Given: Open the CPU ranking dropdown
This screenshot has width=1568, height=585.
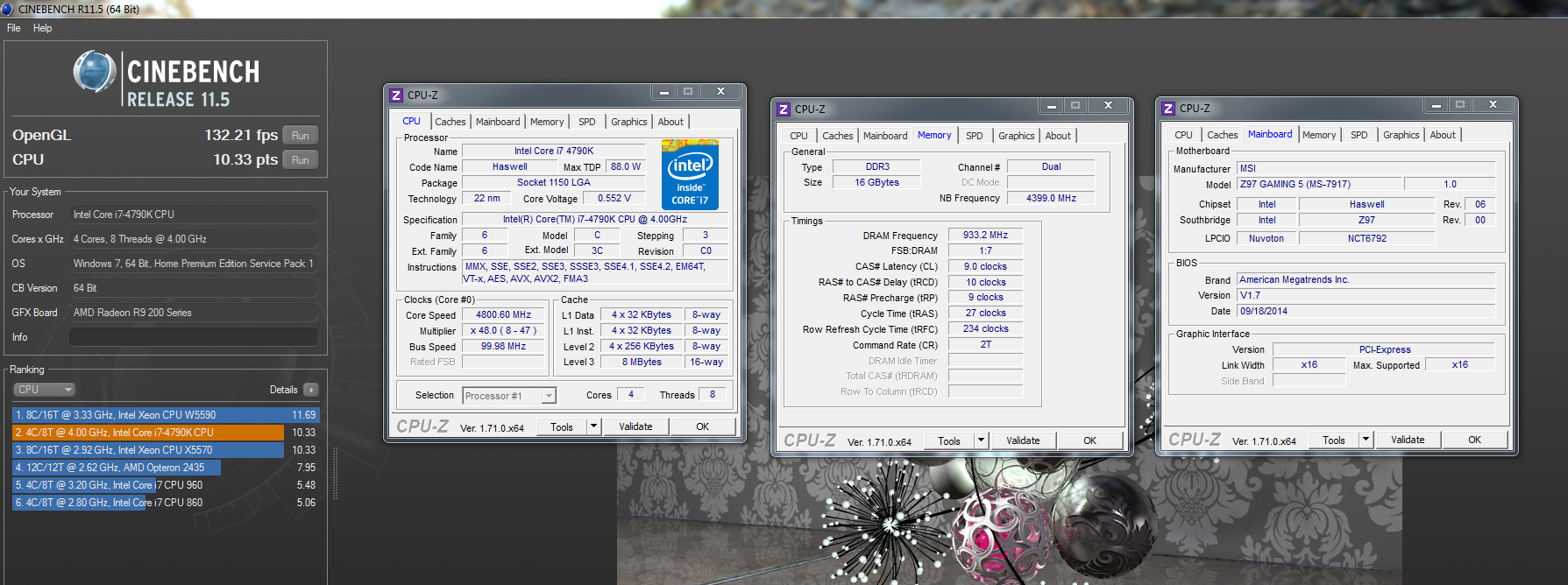Looking at the screenshot, I should coord(44,390).
